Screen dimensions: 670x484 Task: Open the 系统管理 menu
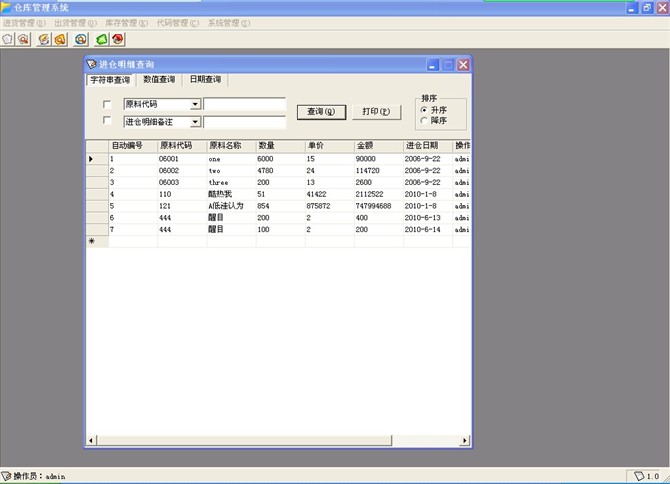click(x=229, y=23)
